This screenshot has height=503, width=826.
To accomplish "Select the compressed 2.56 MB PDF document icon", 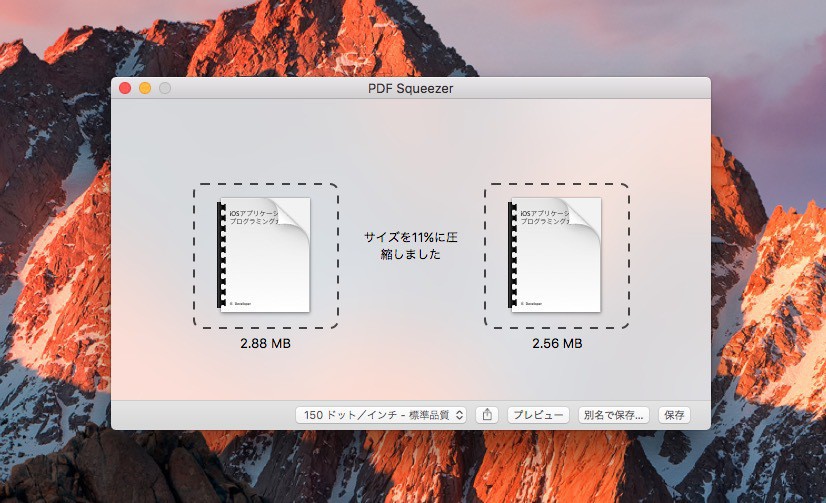I will tap(556, 255).
